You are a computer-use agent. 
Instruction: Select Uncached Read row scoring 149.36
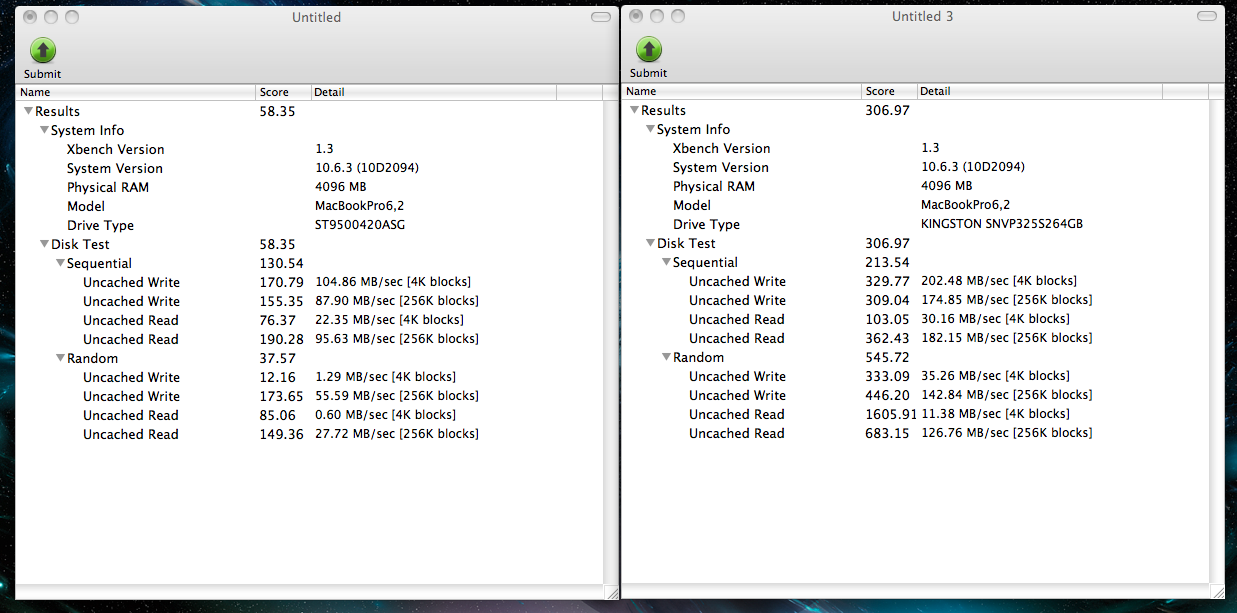coord(310,435)
